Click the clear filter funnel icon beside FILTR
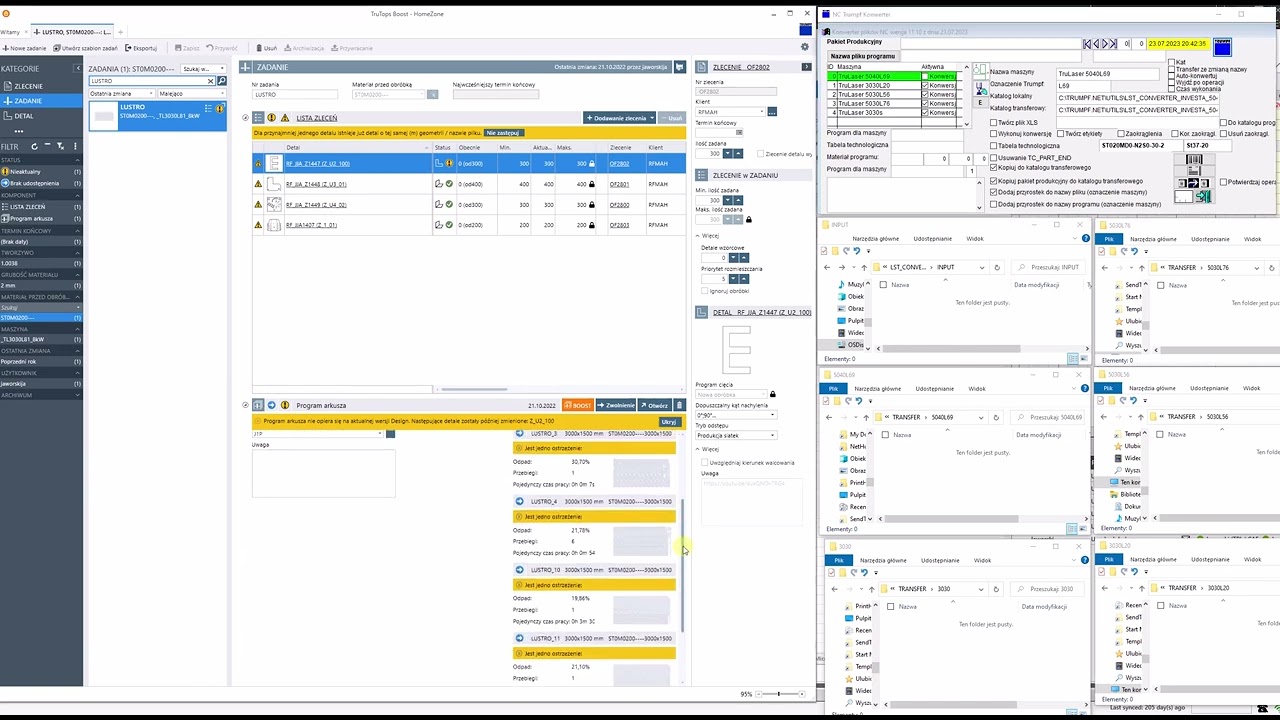This screenshot has width=1280, height=720. tap(60, 146)
